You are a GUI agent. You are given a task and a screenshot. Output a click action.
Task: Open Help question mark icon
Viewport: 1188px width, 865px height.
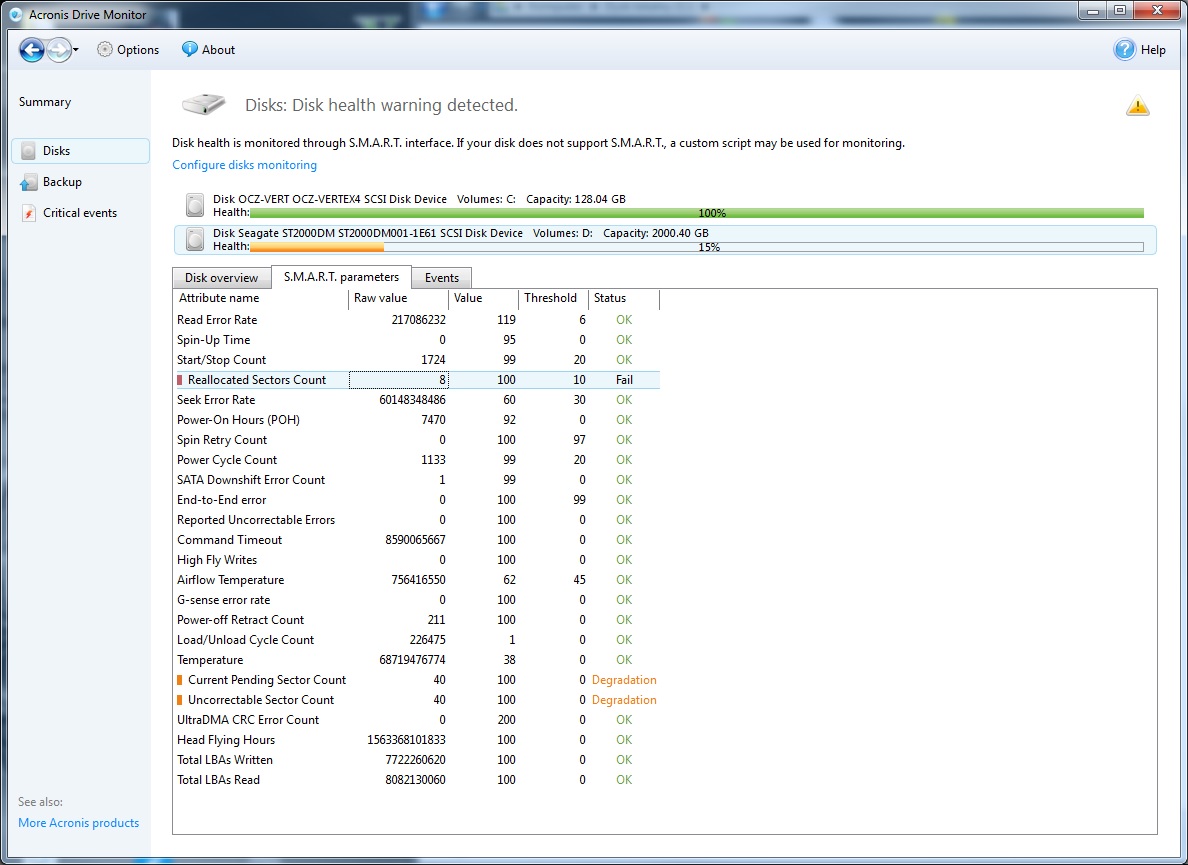[x=1124, y=49]
